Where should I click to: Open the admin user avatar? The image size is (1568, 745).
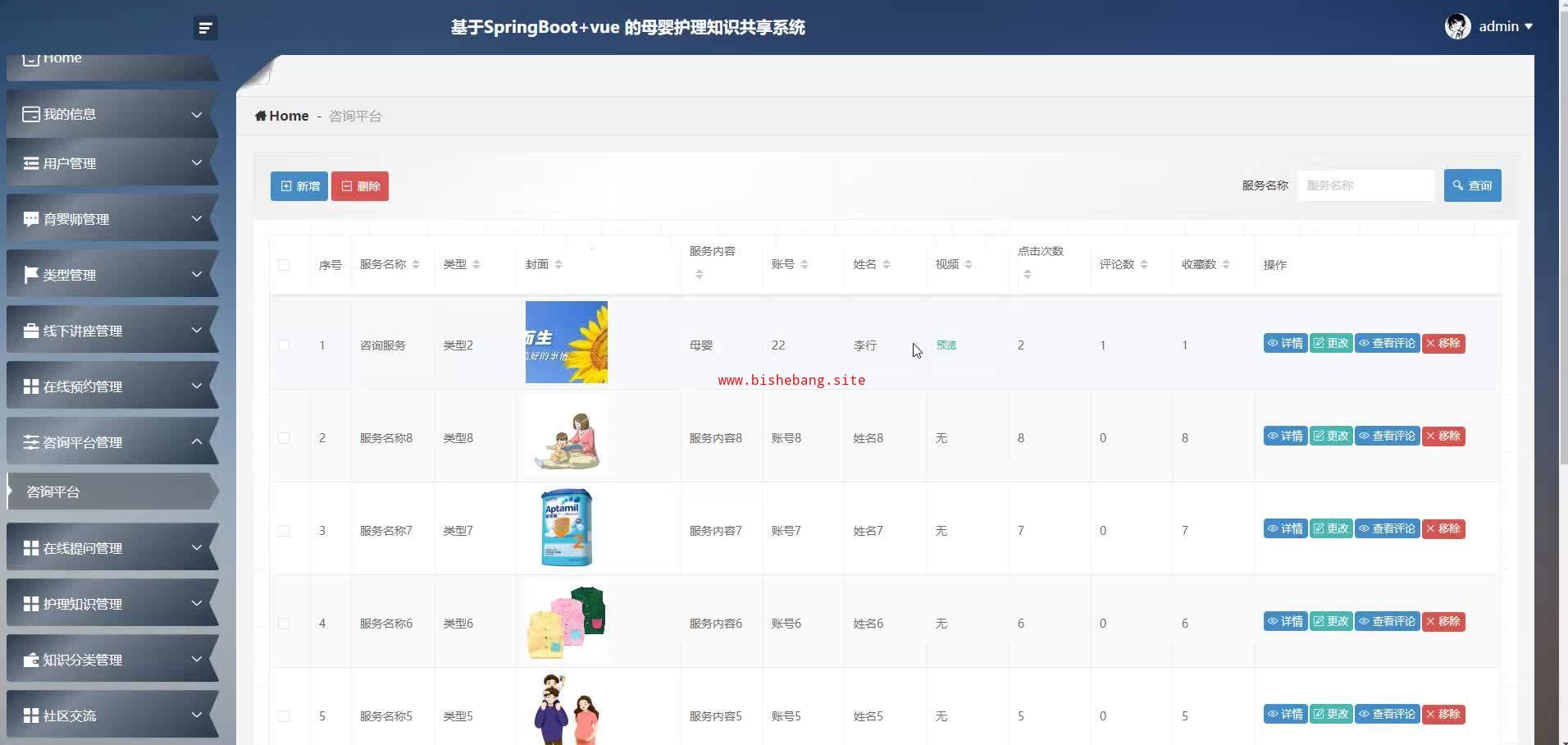[1457, 26]
